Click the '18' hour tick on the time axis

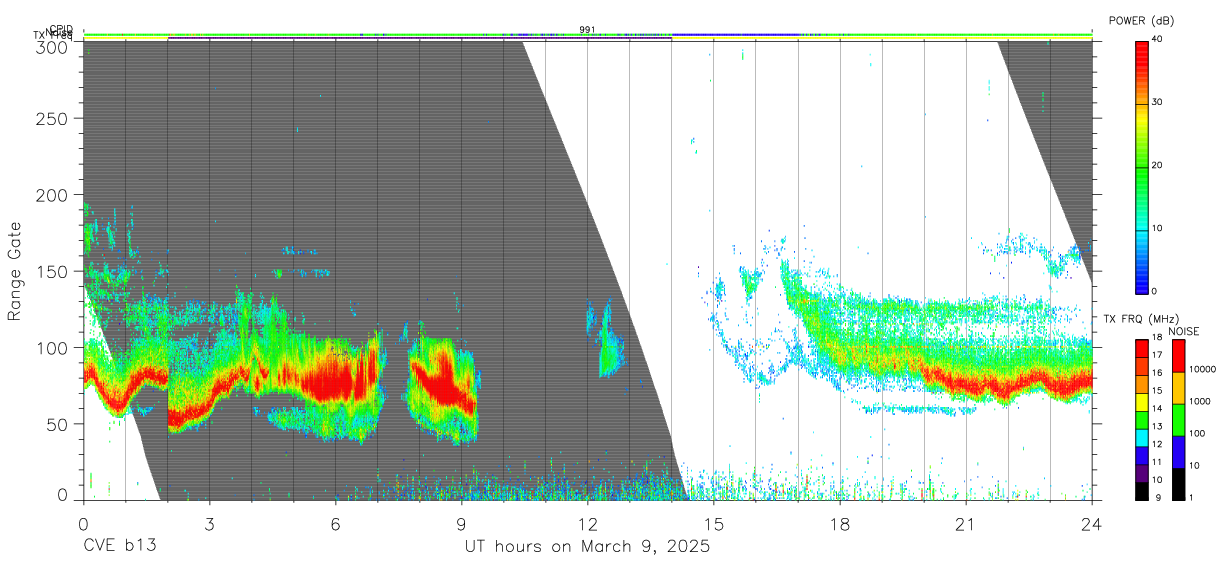[840, 524]
